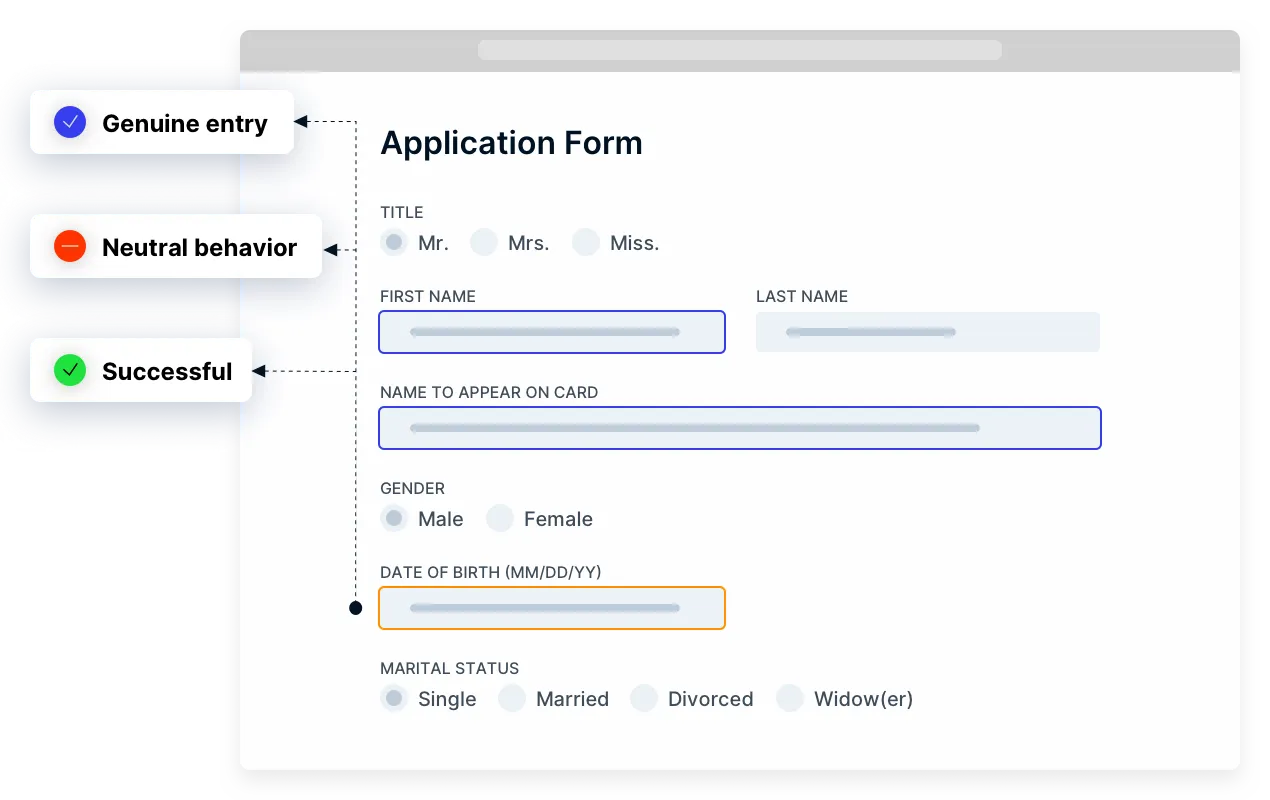Select Male gender option
The width and height of the screenshot is (1270, 800).
point(394,518)
